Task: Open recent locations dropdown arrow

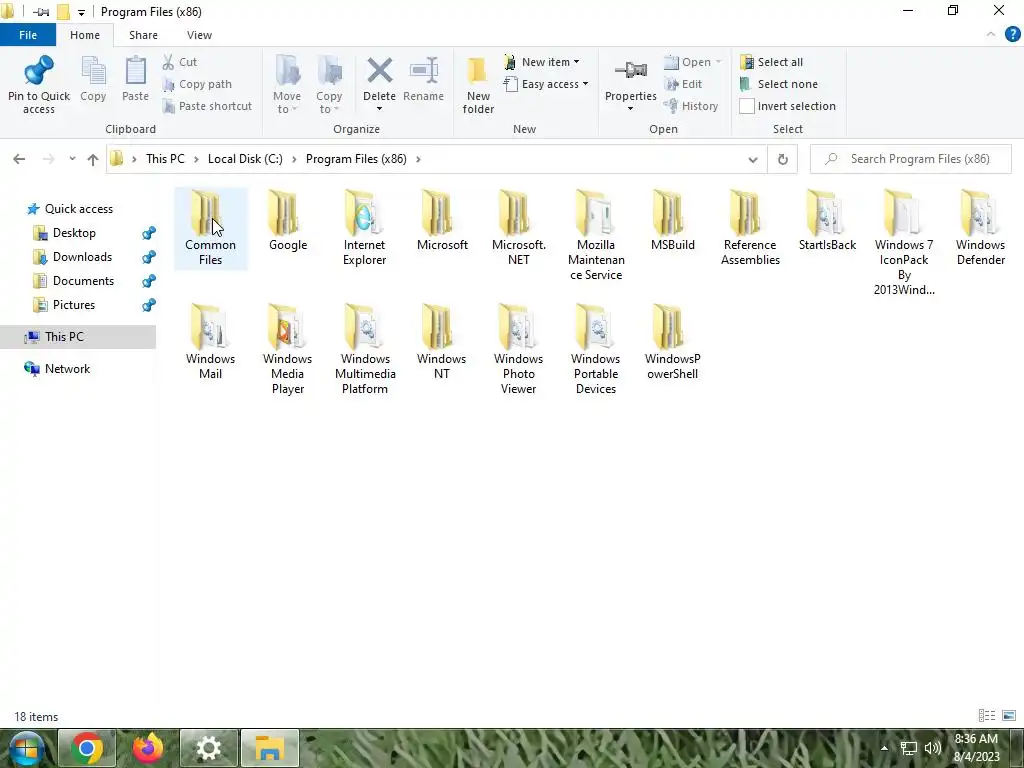Action: pyautogui.click(x=72, y=159)
